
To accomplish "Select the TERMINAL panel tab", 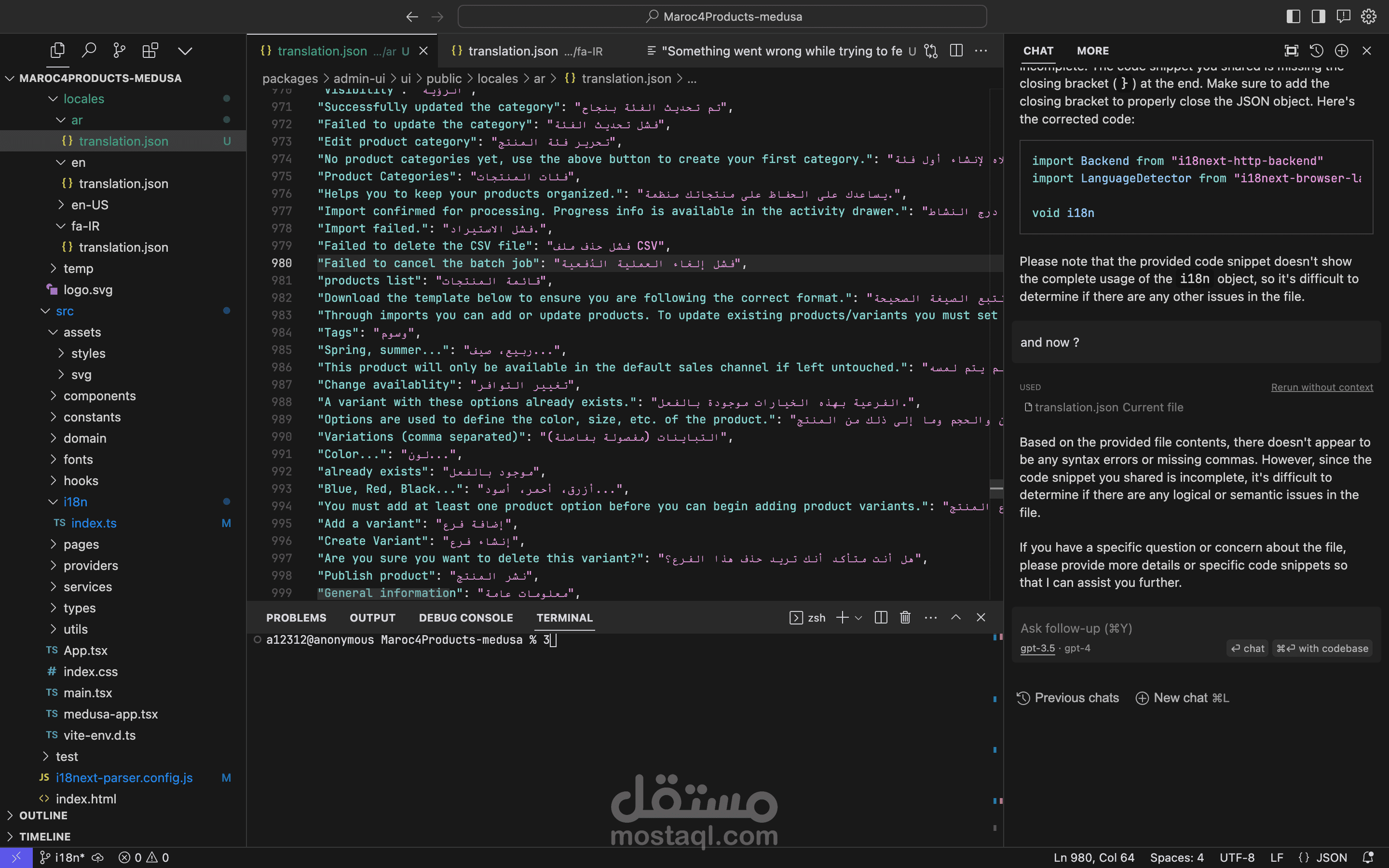I will tap(565, 618).
